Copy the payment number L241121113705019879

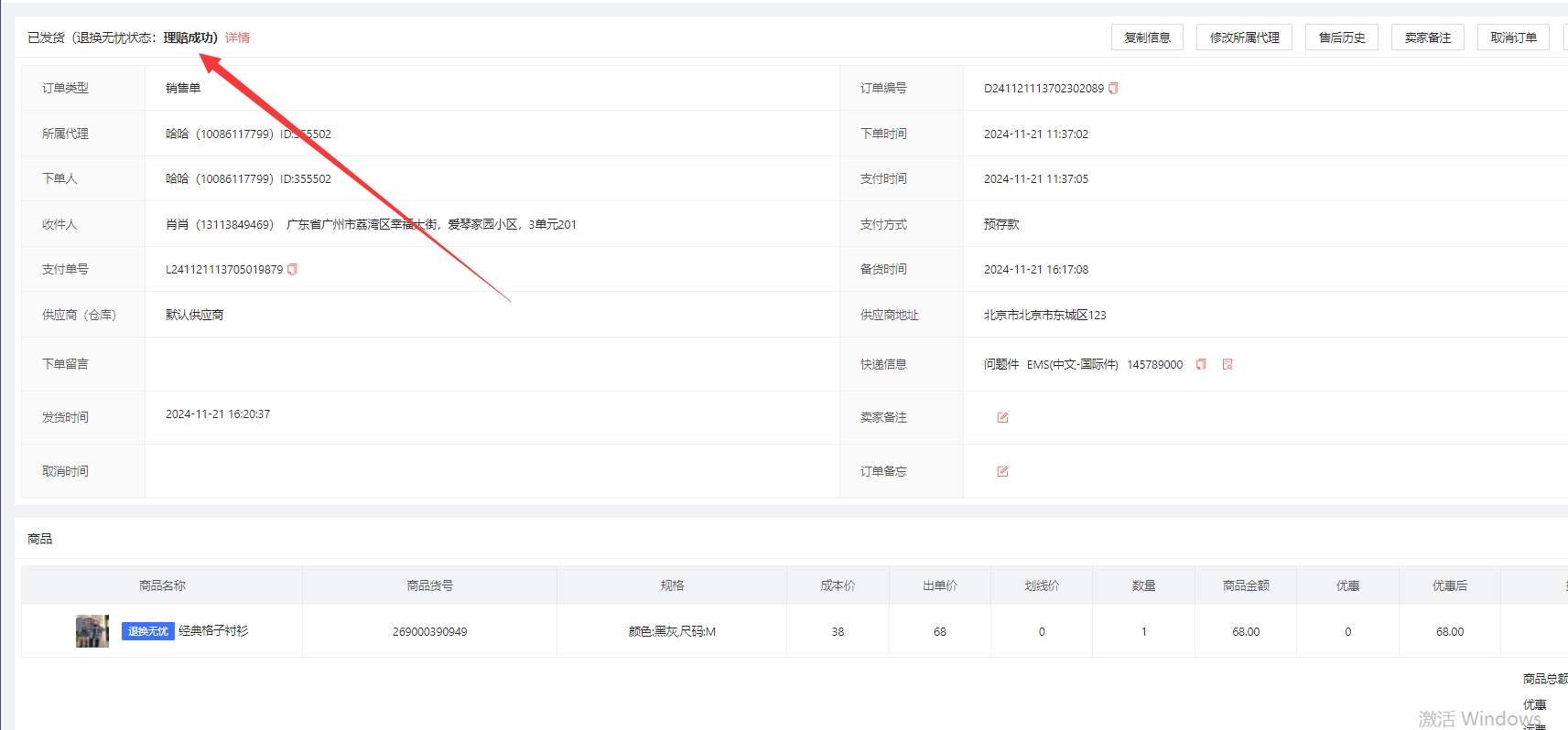(292, 270)
